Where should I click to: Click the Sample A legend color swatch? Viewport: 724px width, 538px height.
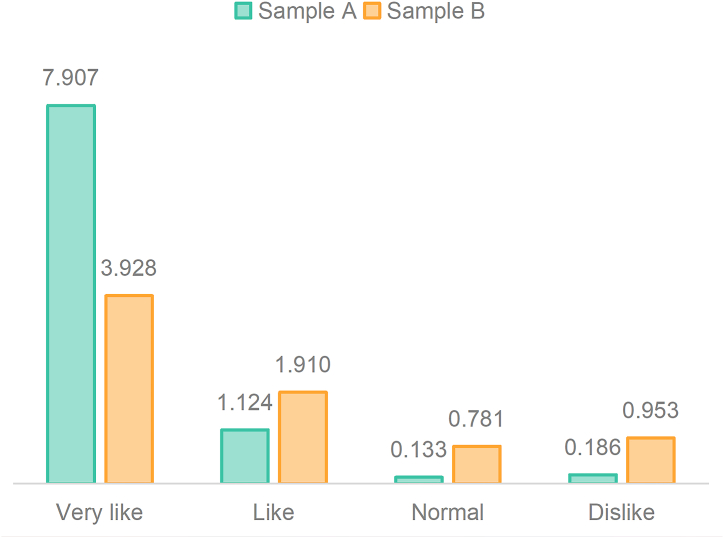[243, 12]
